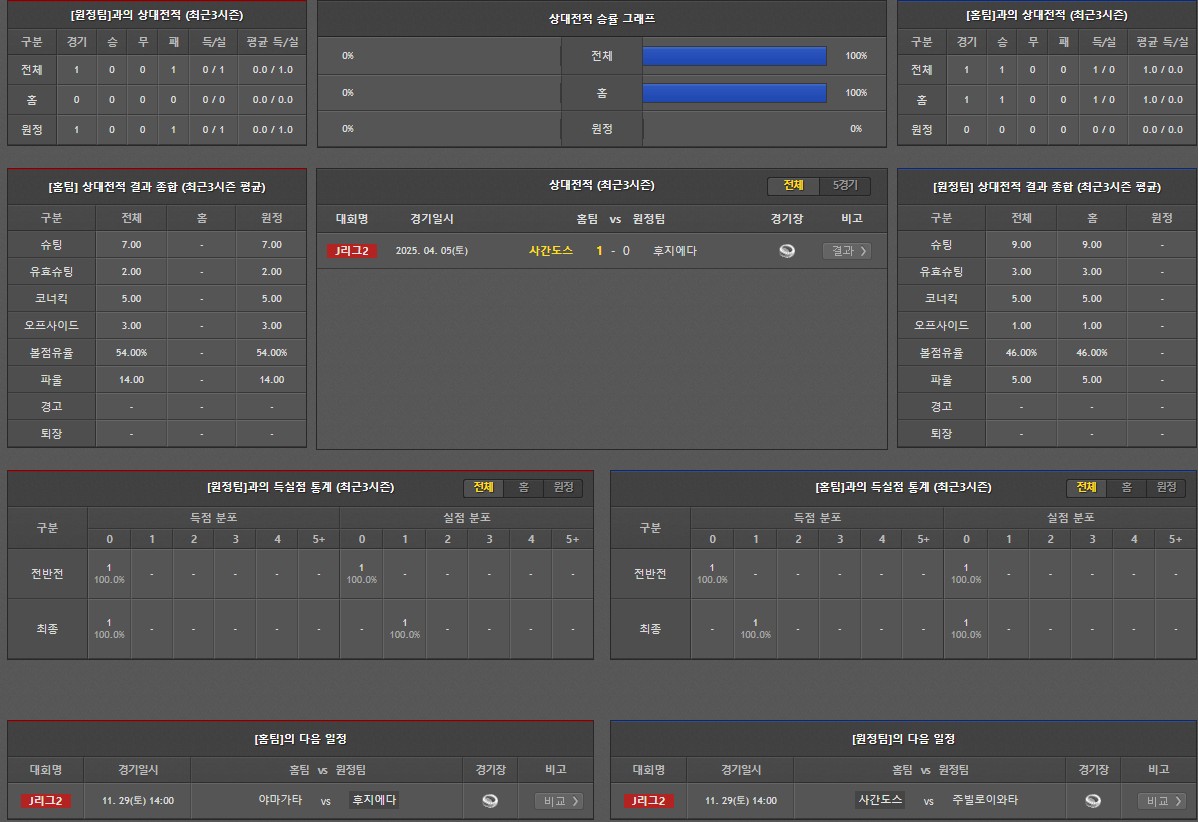Click 주빌로이와타 team name in next schedule
Screen dimensions: 1198x822
click(985, 800)
